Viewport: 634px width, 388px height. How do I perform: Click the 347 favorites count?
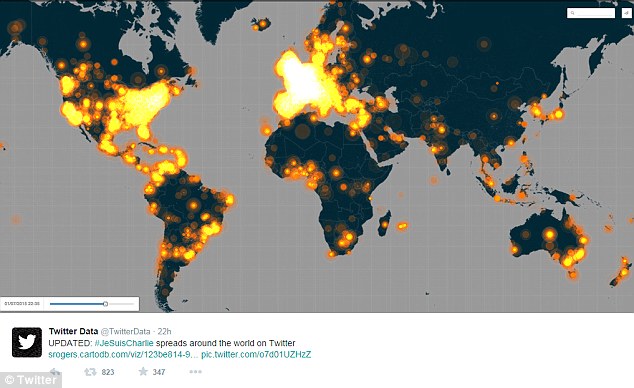click(158, 372)
